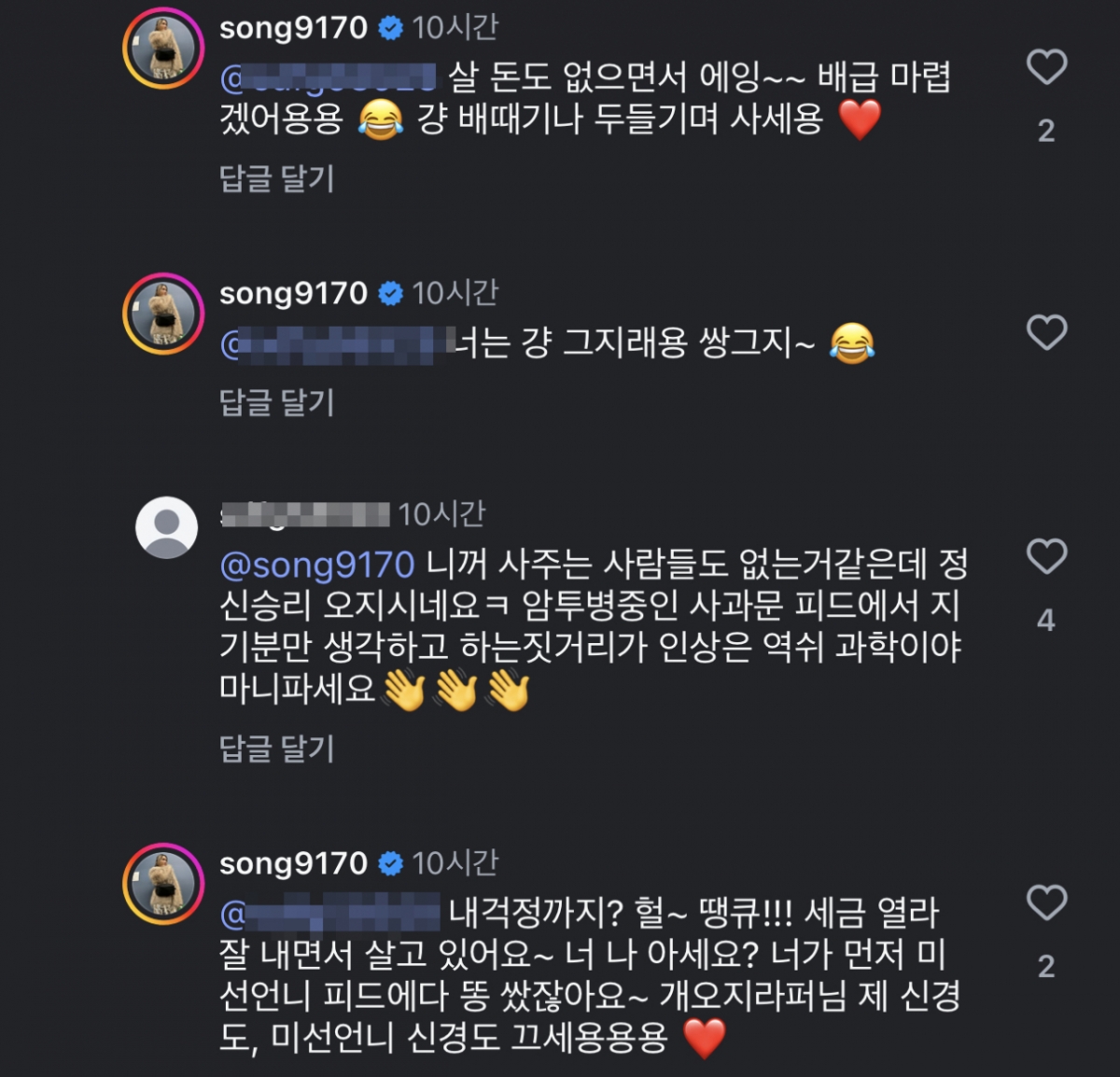Image resolution: width=1120 pixels, height=1077 pixels.
Task: Open the gray default avatar of the anonymous commenter
Action: click(x=166, y=527)
